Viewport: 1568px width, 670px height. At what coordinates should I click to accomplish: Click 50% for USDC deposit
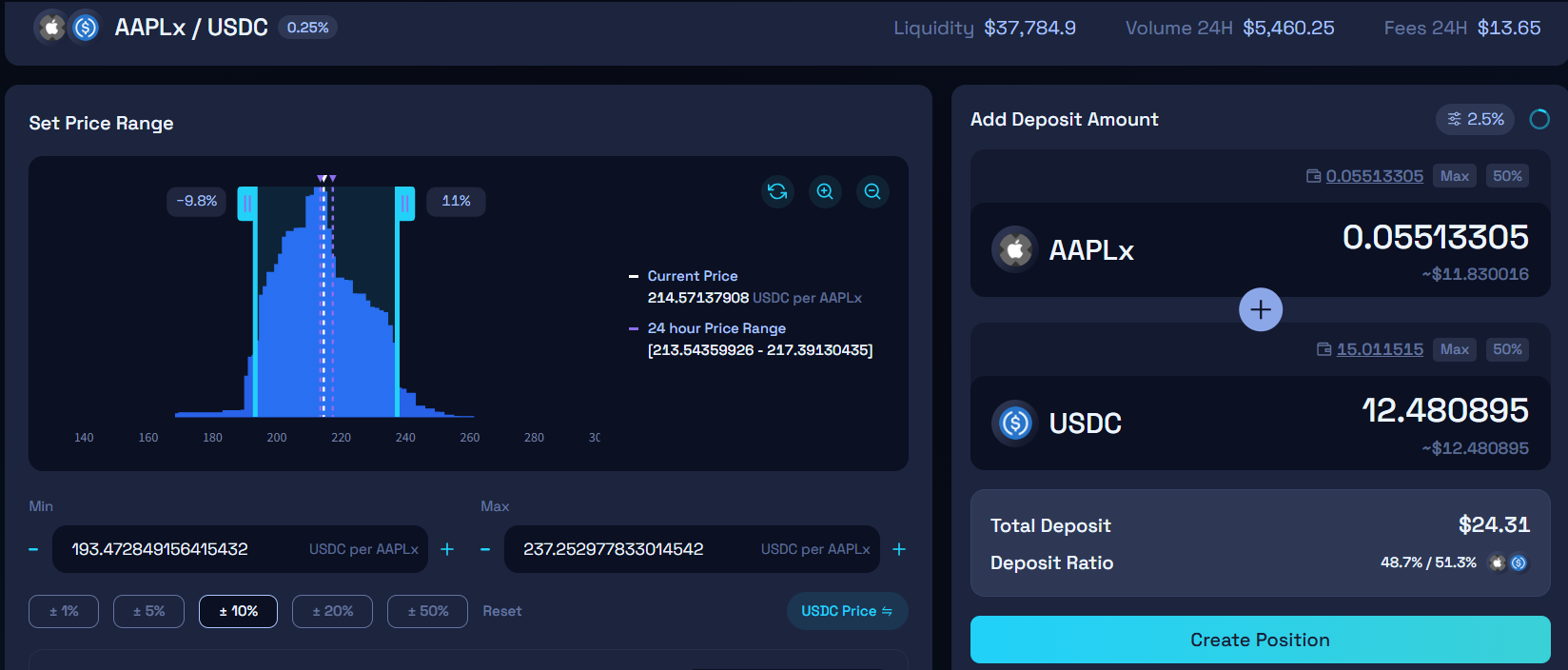click(x=1507, y=349)
